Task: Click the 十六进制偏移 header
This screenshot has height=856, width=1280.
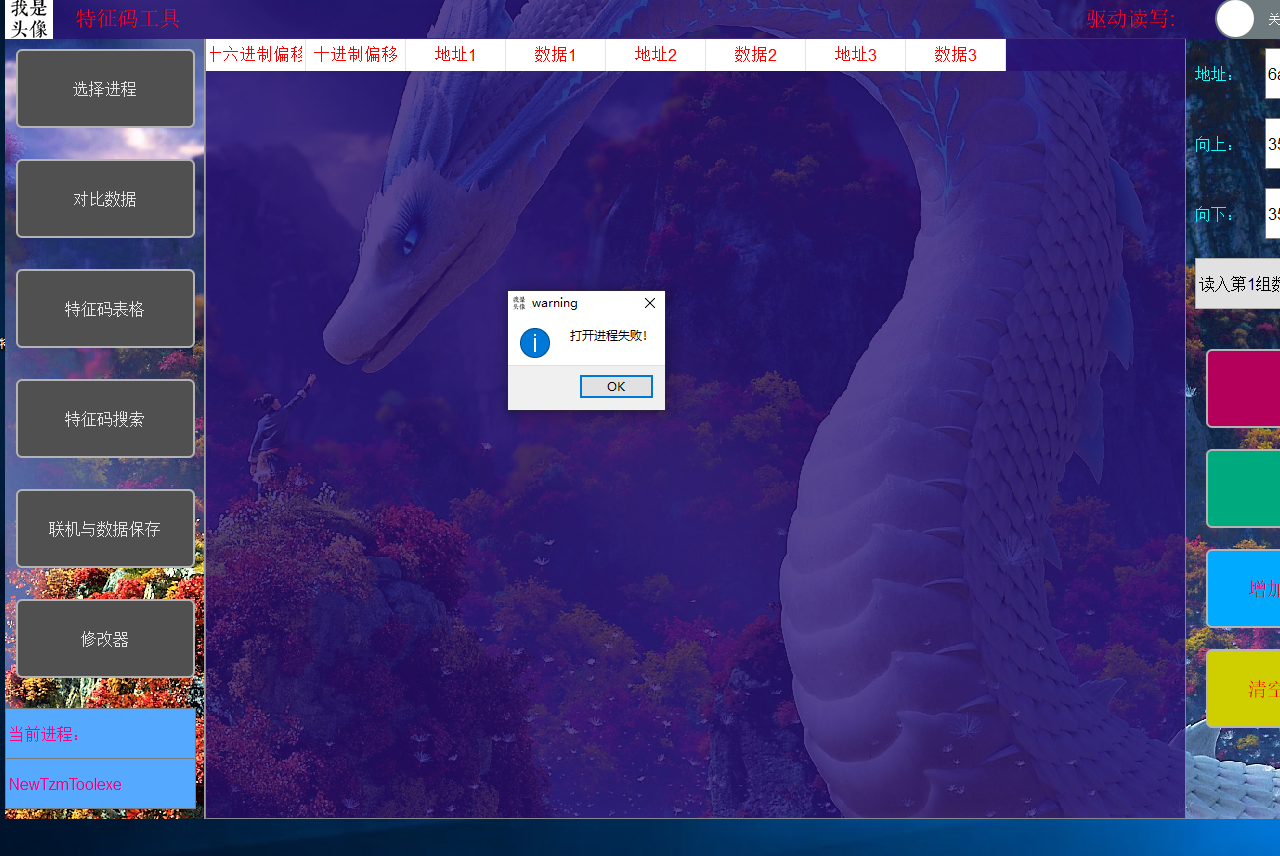Action: (x=255, y=55)
